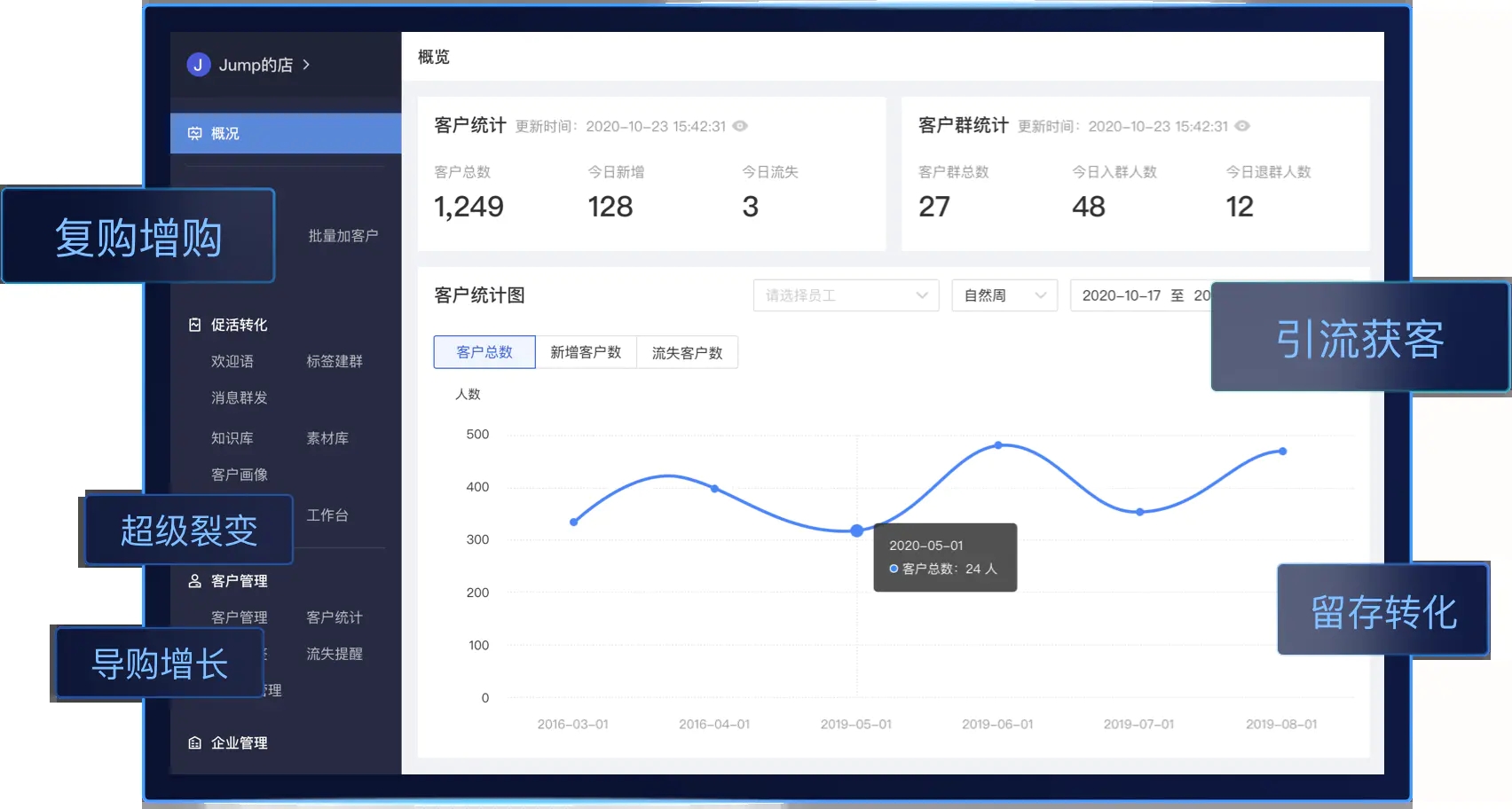Select the 客户总数 chart tab
Screen dimensions: 1512x809
point(484,352)
